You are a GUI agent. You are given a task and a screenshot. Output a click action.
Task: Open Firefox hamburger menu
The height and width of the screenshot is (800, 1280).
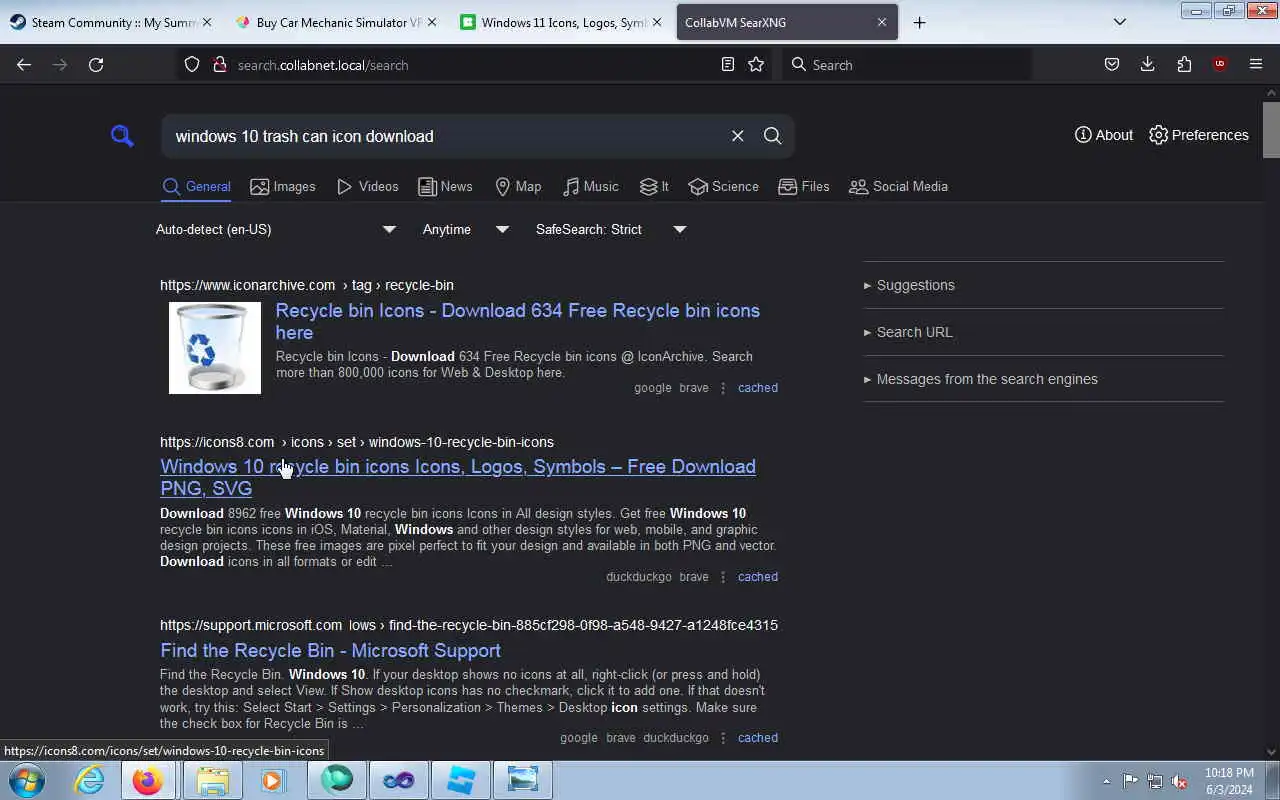(1256, 64)
